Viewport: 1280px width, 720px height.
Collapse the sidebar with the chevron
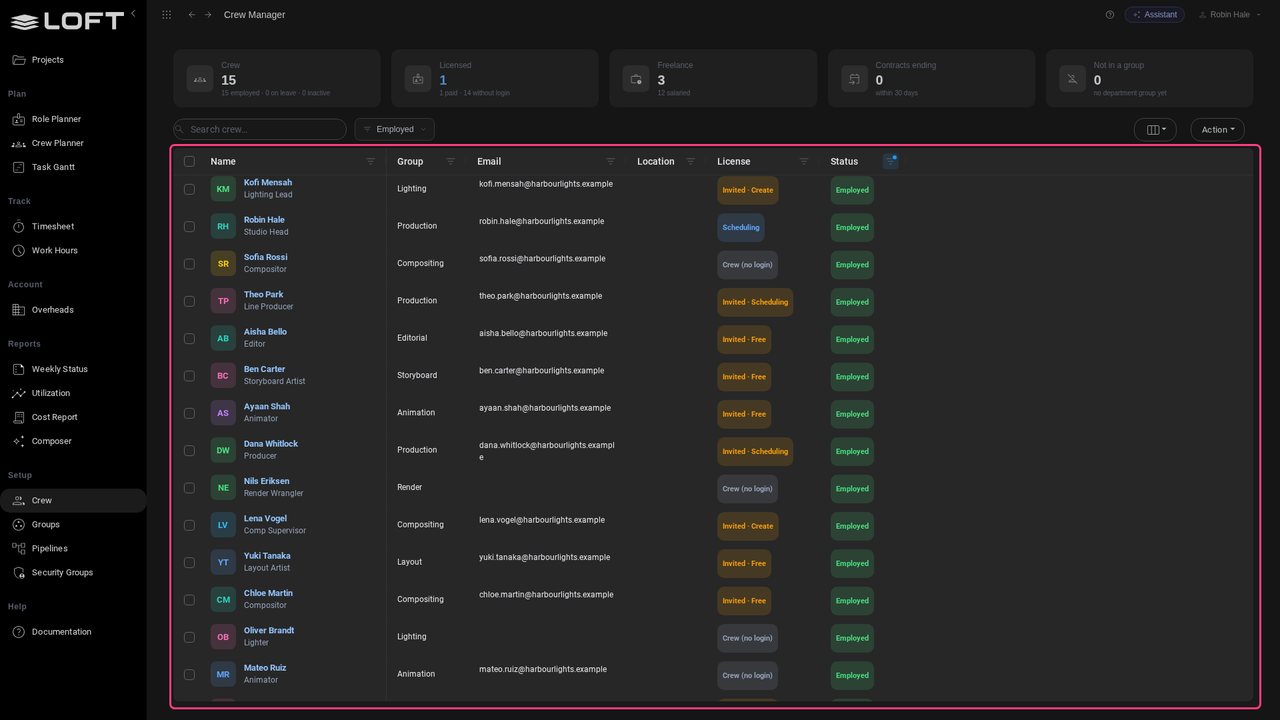click(133, 14)
